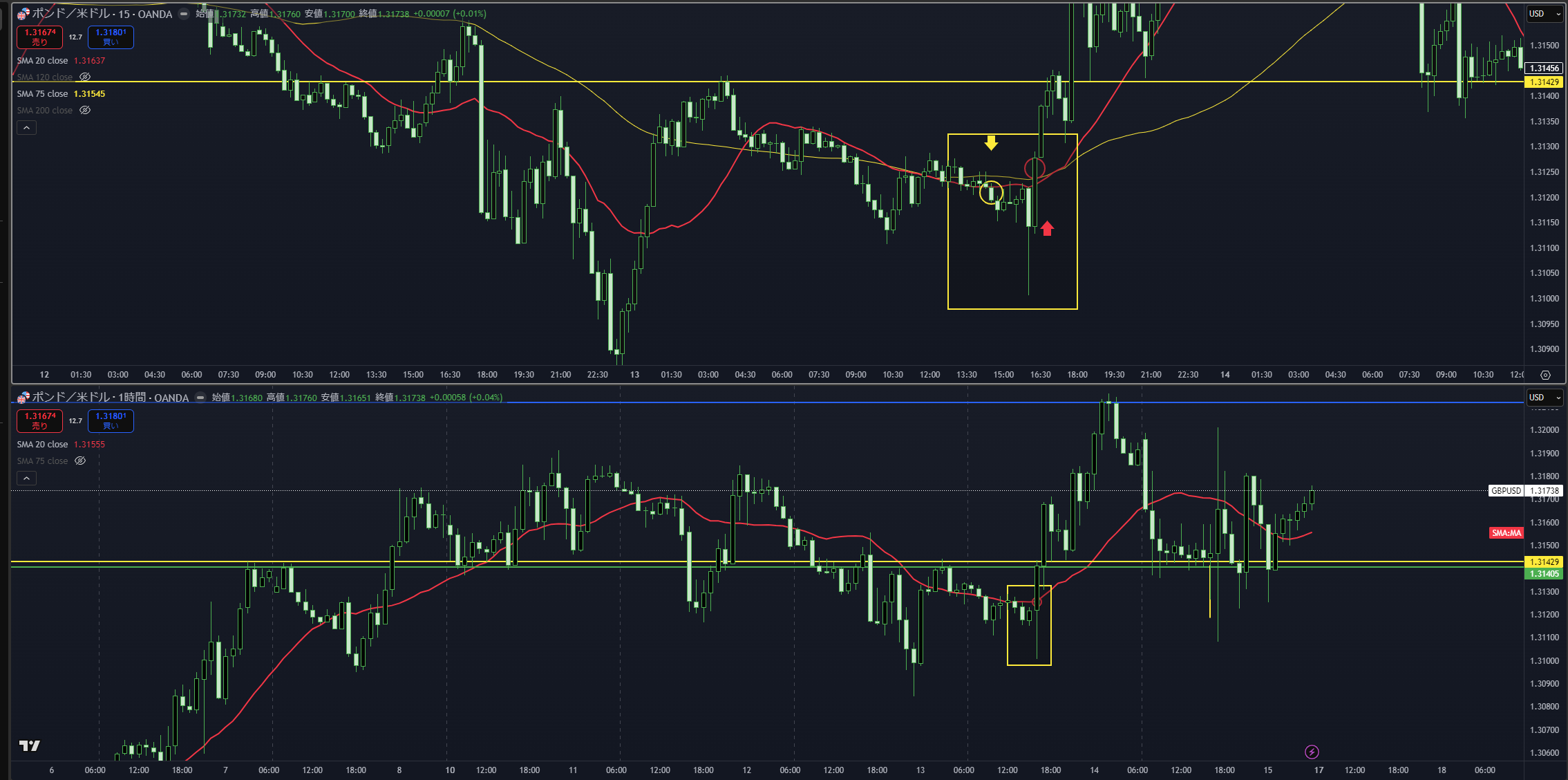Click the purple lightning bolt event marker
Image resolution: width=1568 pixels, height=780 pixels.
(1312, 752)
